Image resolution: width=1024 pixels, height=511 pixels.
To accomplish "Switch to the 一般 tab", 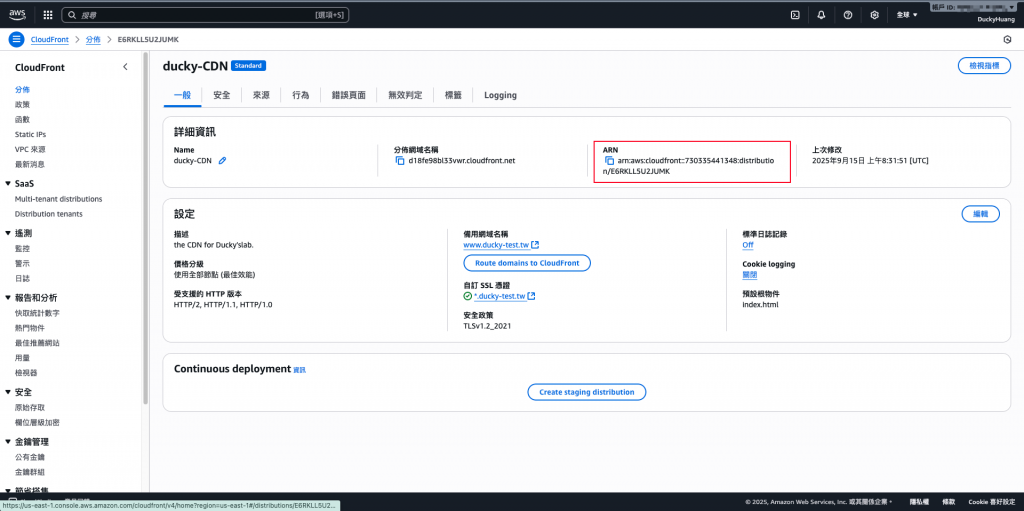I will coord(182,95).
